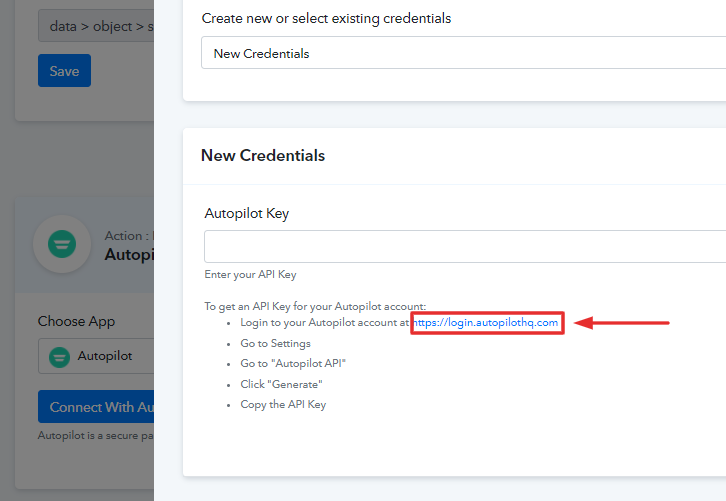The width and height of the screenshot is (726, 501).
Task: Expand the Choose App dropdown showing Autopilot
Action: point(96,356)
